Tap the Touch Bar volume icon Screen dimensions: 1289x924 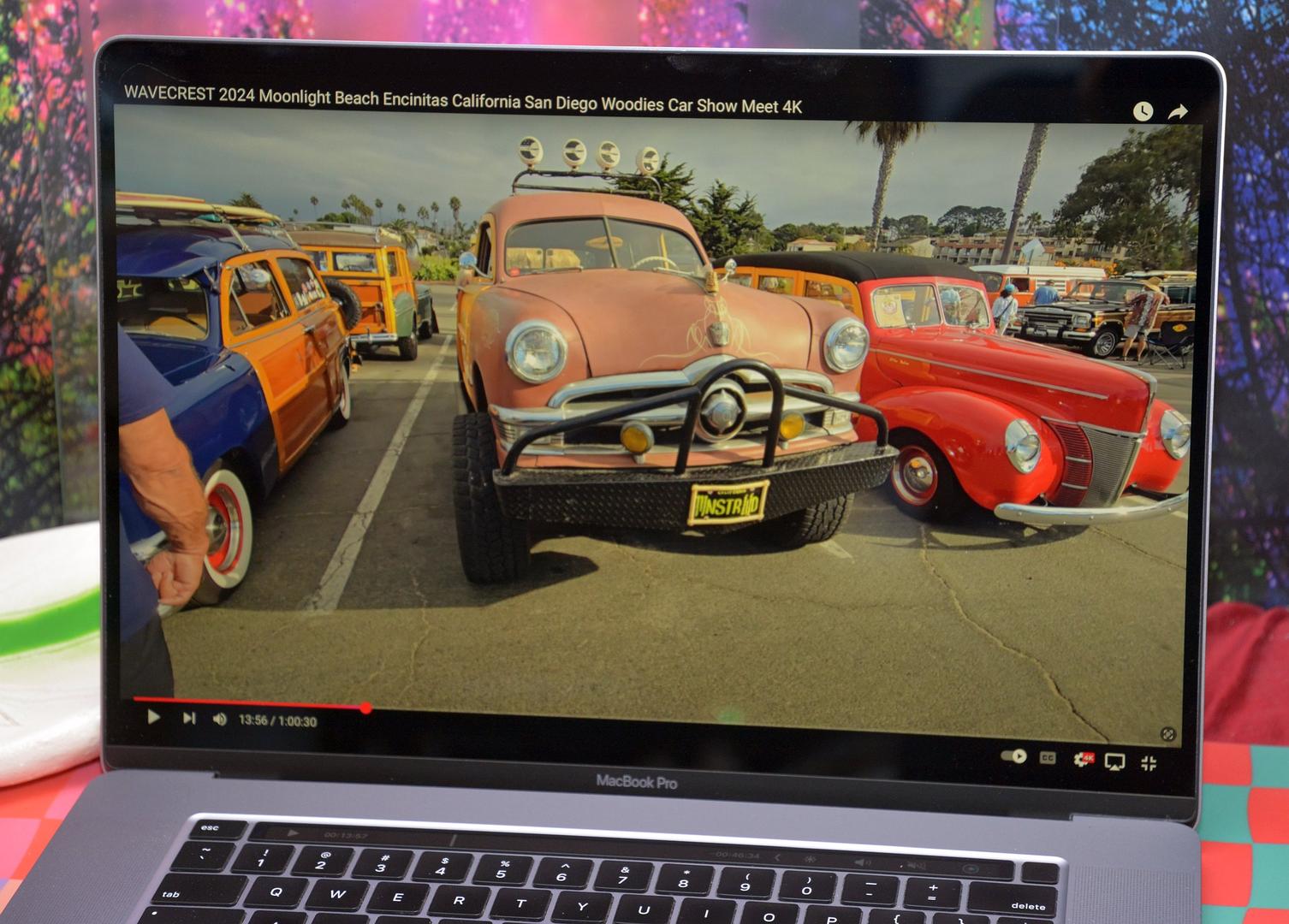pos(864,863)
